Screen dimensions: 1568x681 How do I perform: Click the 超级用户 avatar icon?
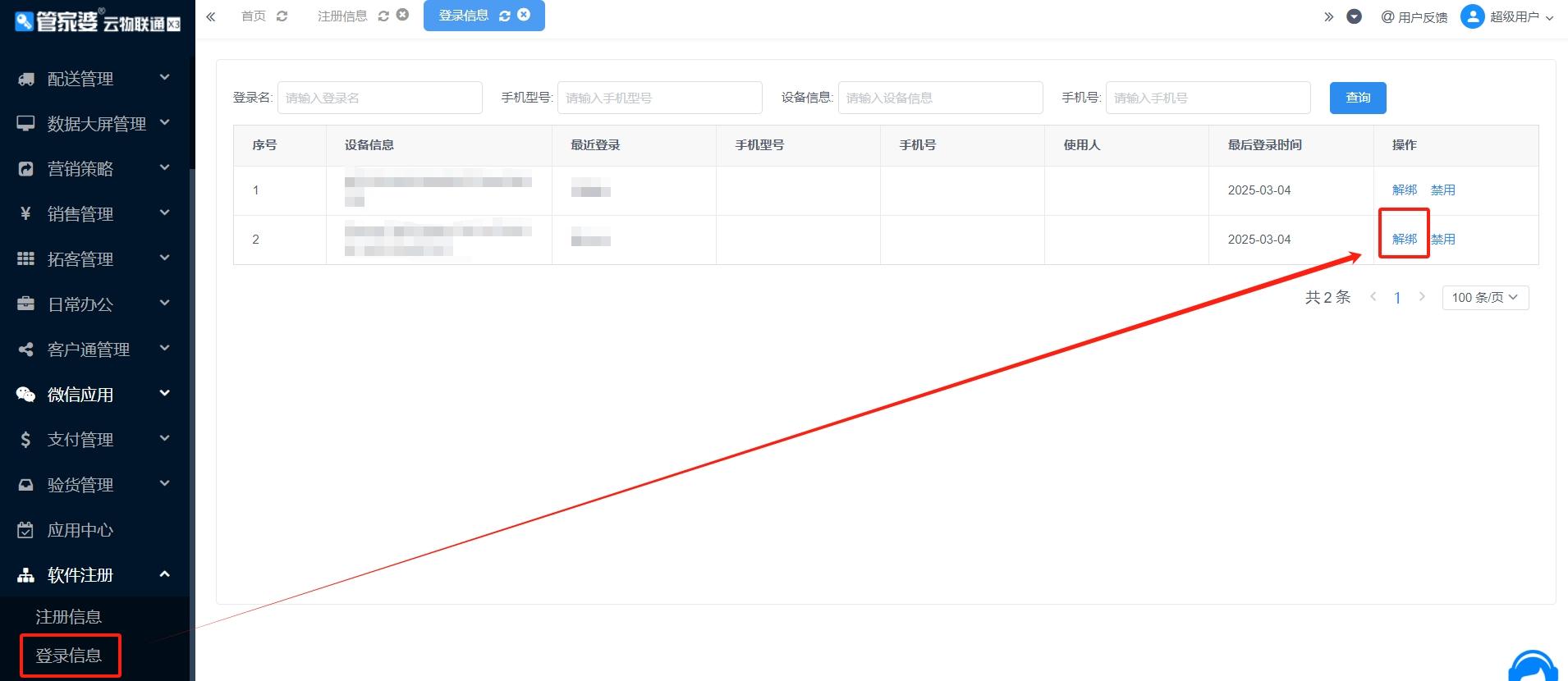click(x=1473, y=16)
